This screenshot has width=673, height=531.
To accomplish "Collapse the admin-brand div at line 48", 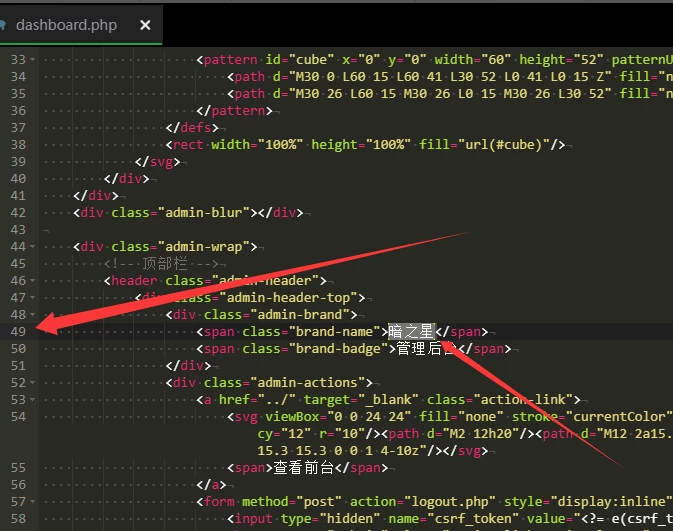I will tap(34, 314).
